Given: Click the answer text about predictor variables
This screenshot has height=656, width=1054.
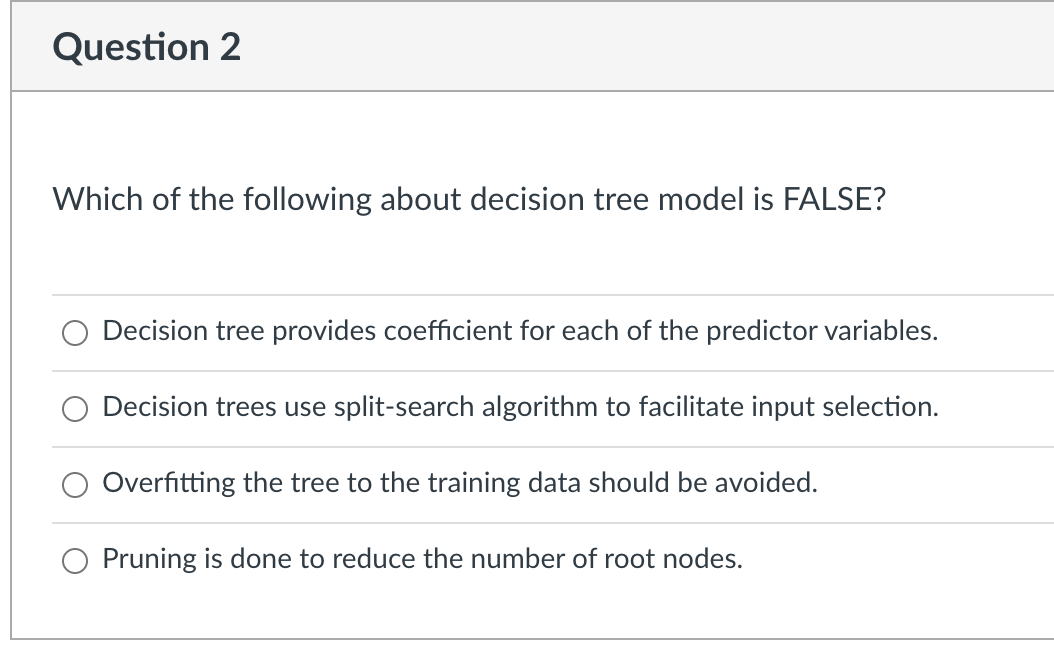Looking at the screenshot, I should click(519, 332).
